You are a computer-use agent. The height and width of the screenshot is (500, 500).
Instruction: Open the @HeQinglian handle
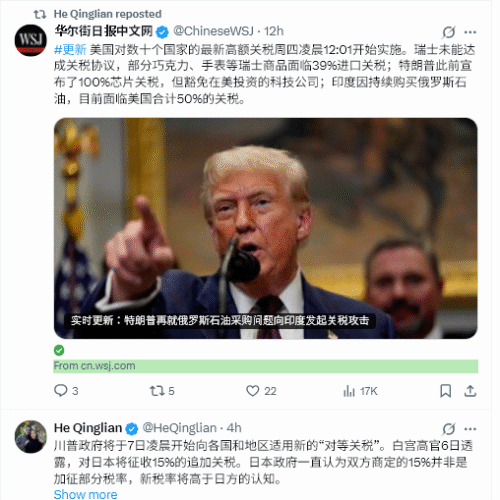(179, 428)
